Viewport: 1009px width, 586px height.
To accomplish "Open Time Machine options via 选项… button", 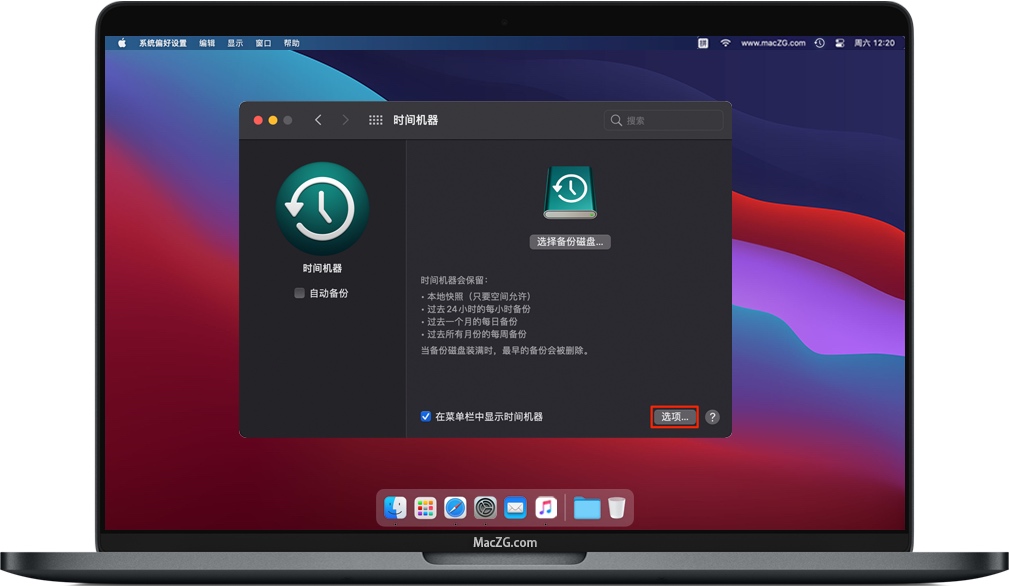I will pos(673,416).
